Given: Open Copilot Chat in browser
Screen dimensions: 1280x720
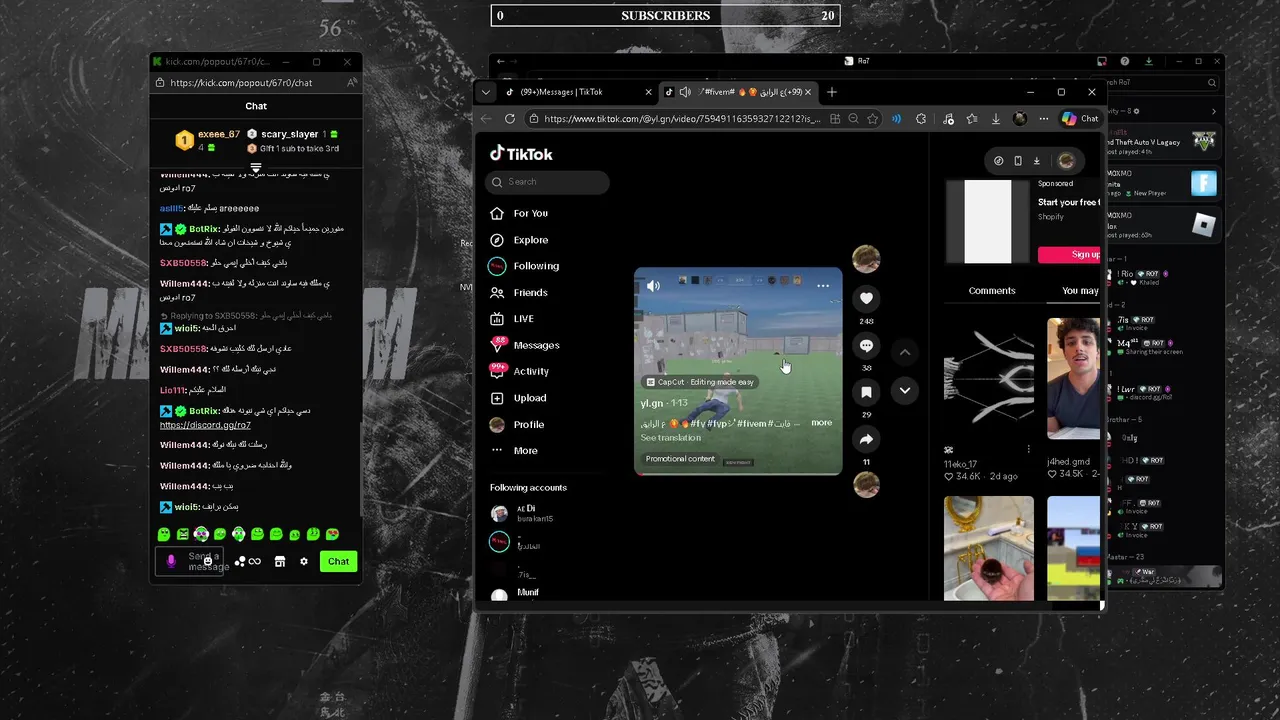Looking at the screenshot, I should (1080, 119).
